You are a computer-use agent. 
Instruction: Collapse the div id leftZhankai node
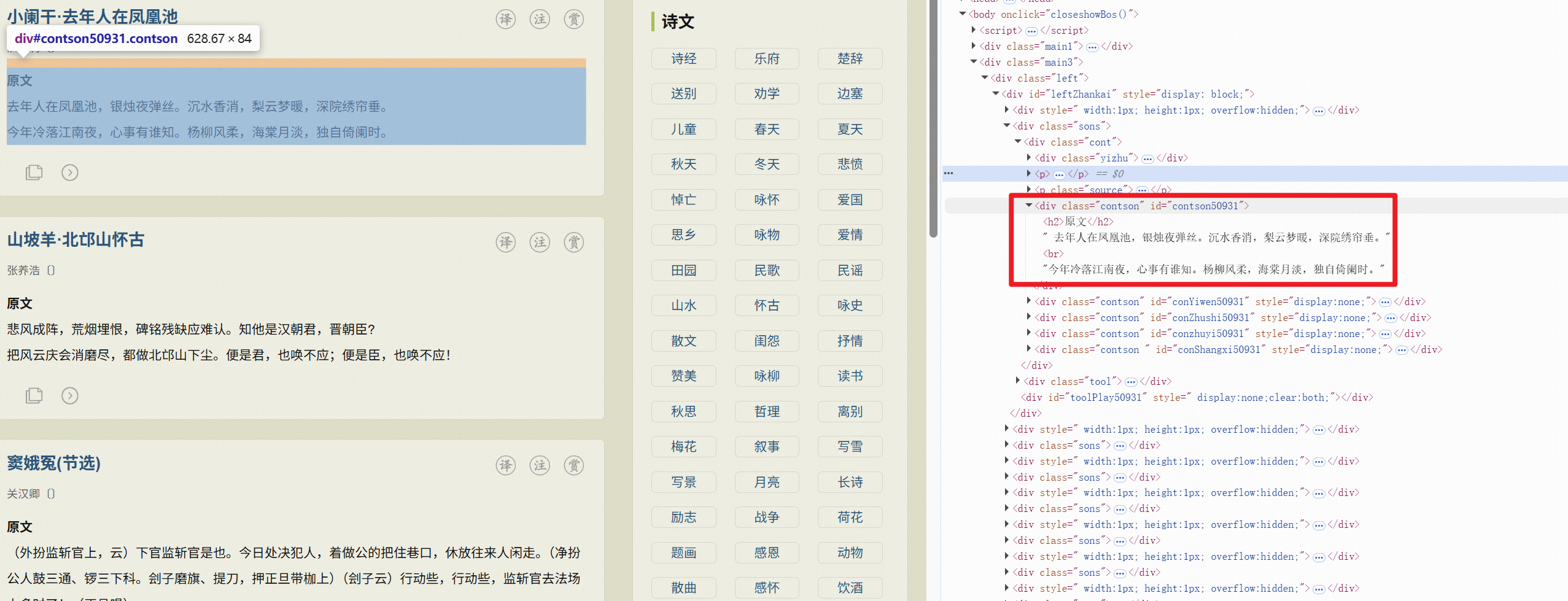pyautogui.click(x=996, y=93)
